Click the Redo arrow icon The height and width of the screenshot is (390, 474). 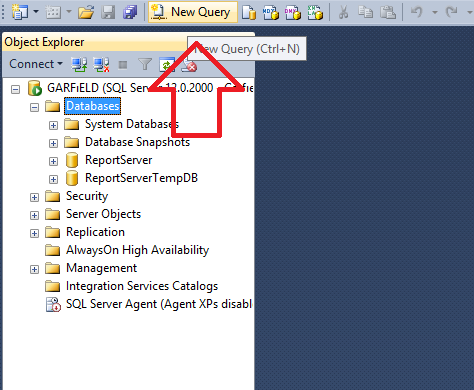(452, 12)
